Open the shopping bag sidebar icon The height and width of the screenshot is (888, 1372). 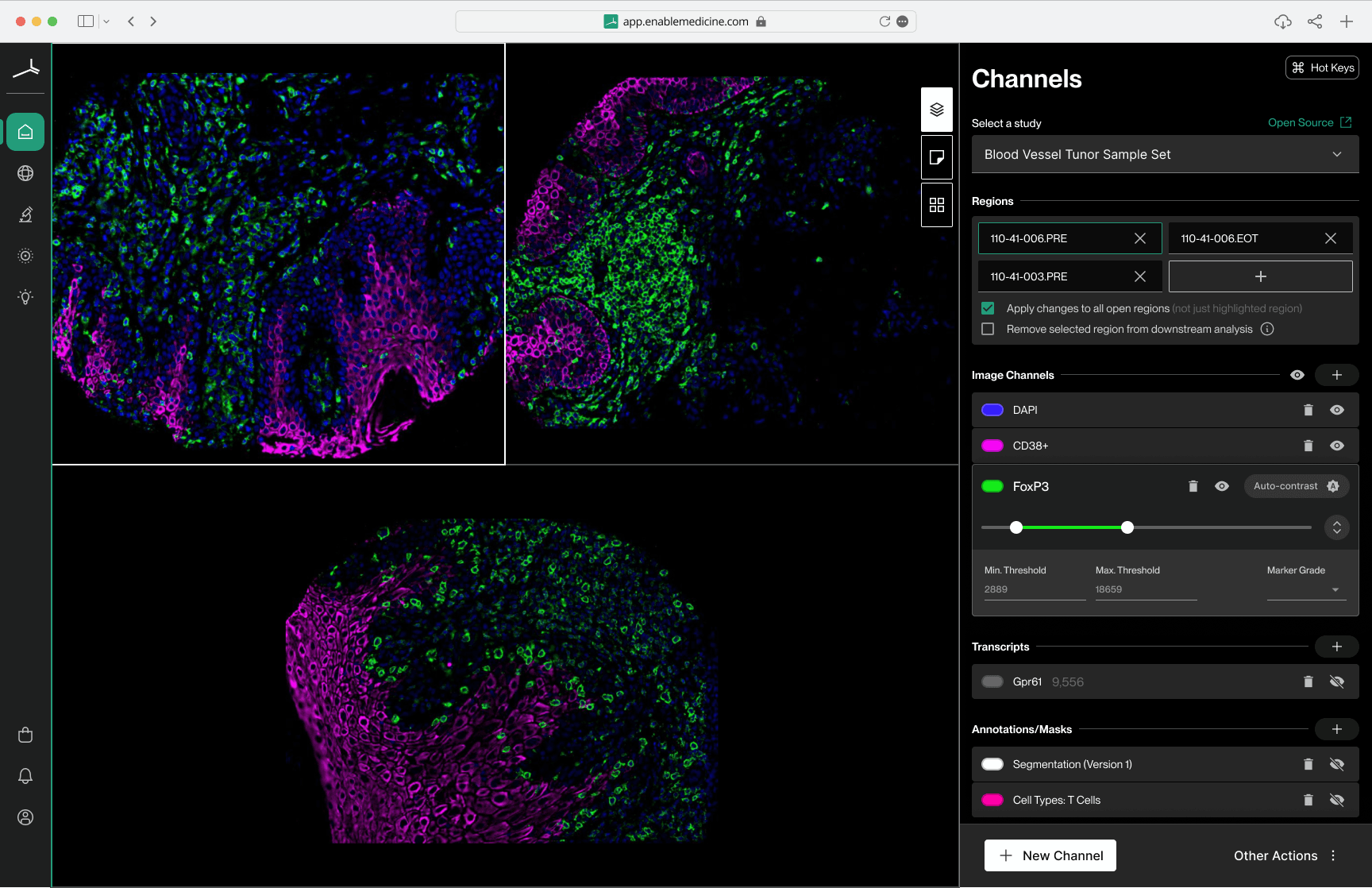tap(25, 735)
